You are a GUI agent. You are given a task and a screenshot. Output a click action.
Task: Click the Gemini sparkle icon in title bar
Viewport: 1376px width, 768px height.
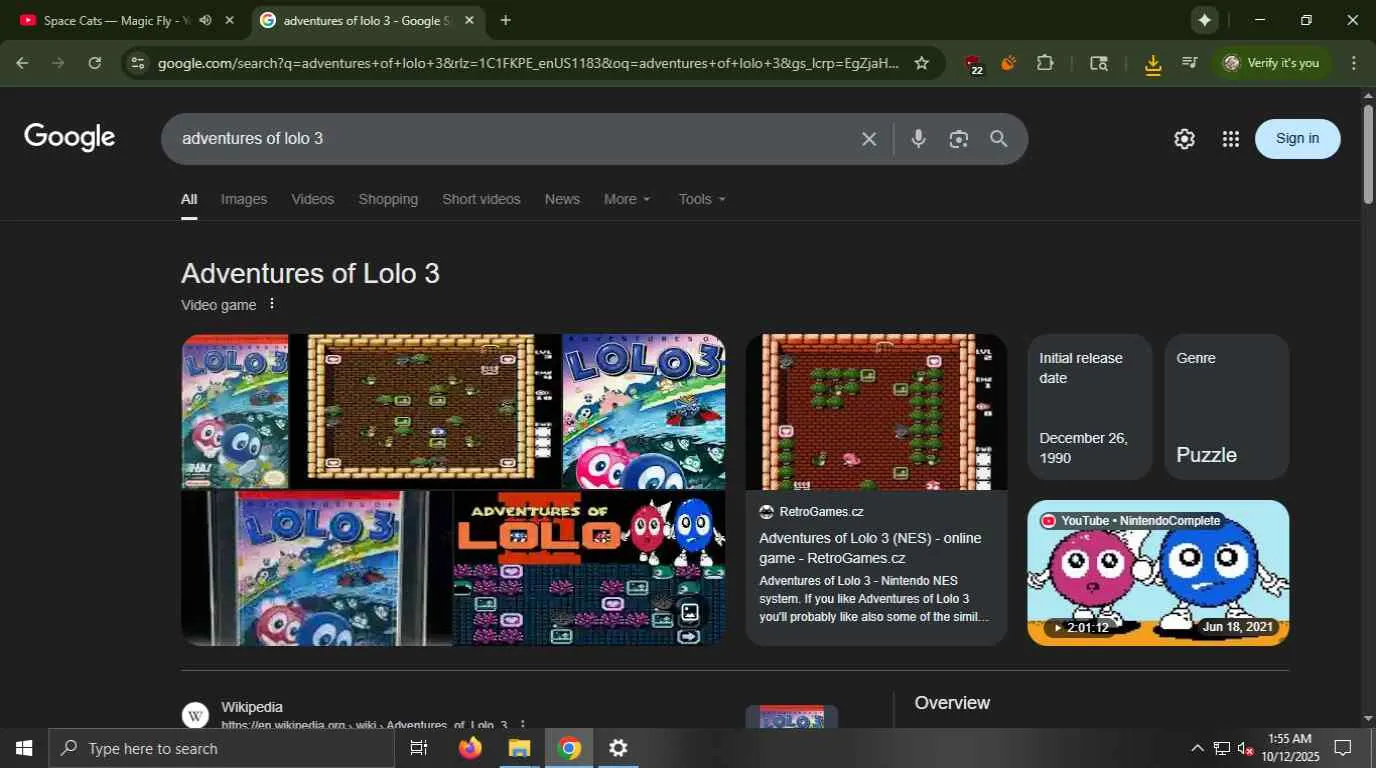(1204, 20)
